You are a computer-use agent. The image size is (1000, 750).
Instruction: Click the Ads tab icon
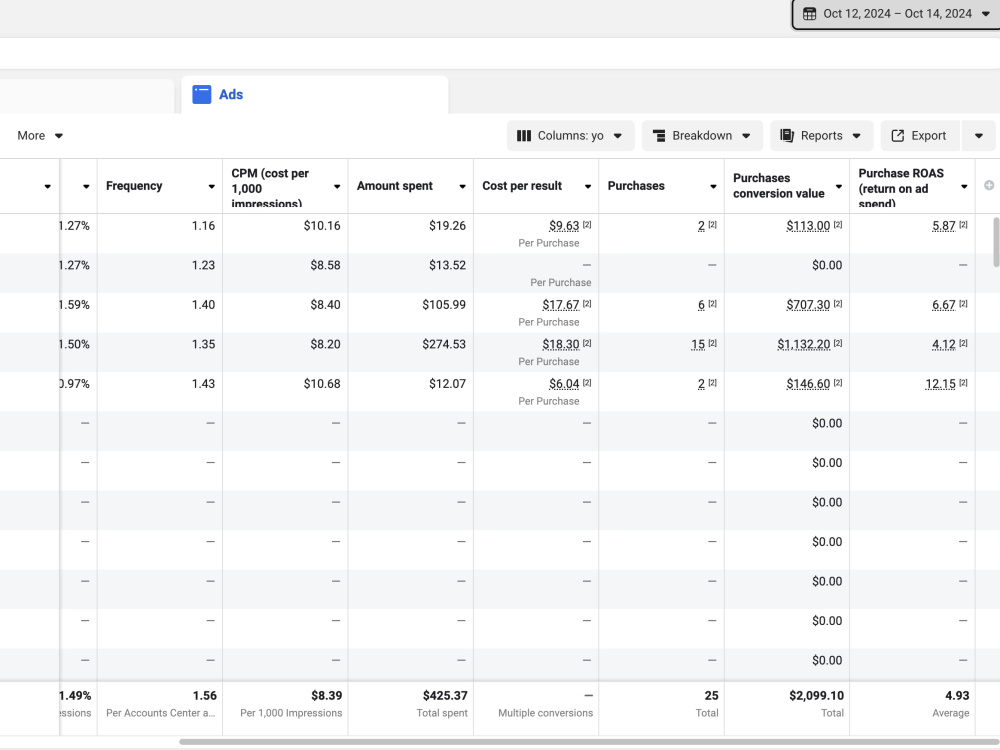click(x=202, y=94)
